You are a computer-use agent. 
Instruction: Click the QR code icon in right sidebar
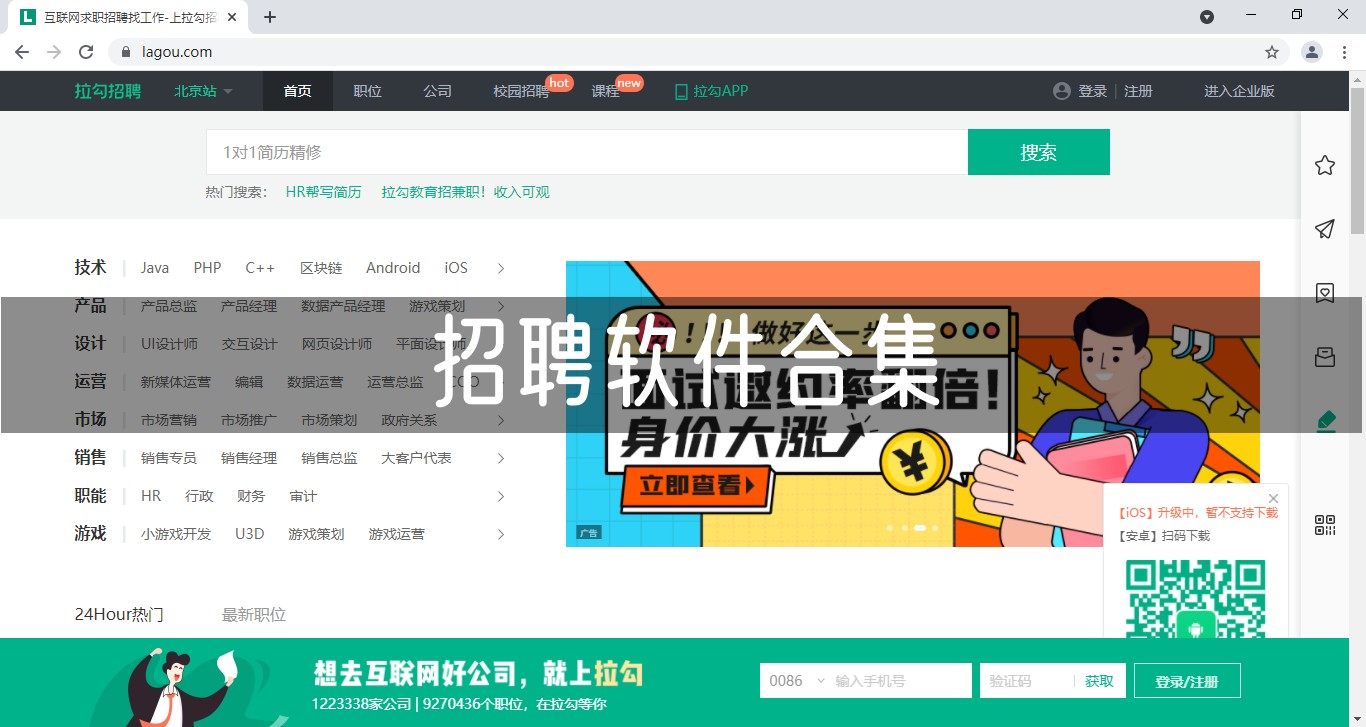pyautogui.click(x=1325, y=525)
